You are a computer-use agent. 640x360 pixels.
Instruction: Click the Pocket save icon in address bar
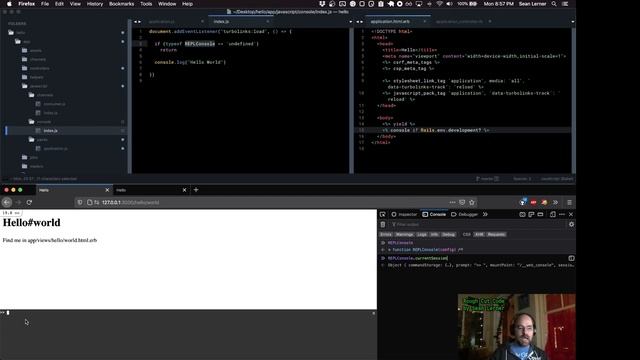click(x=462, y=202)
